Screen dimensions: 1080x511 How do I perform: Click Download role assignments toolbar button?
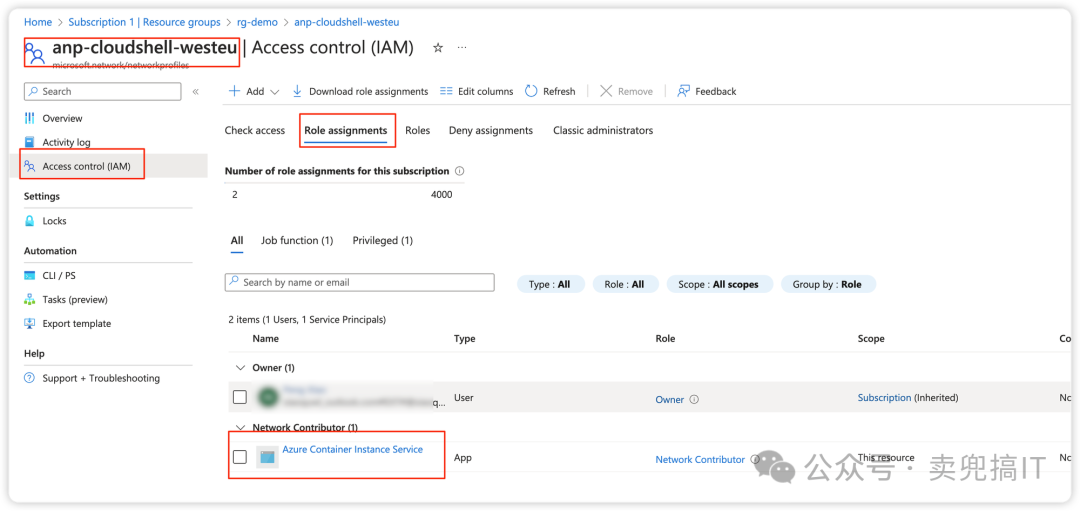[x=360, y=92]
